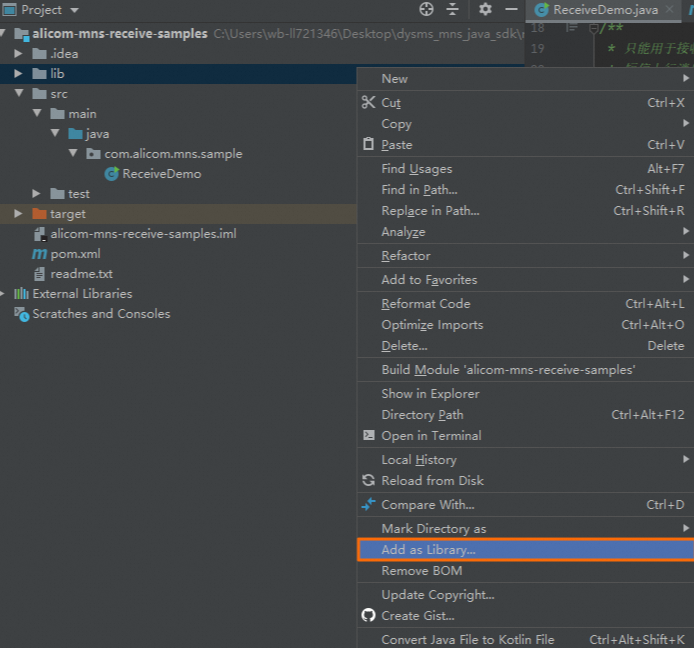This screenshot has height=648, width=694.
Task: Open Mark Directory as submenu
Action: point(525,528)
